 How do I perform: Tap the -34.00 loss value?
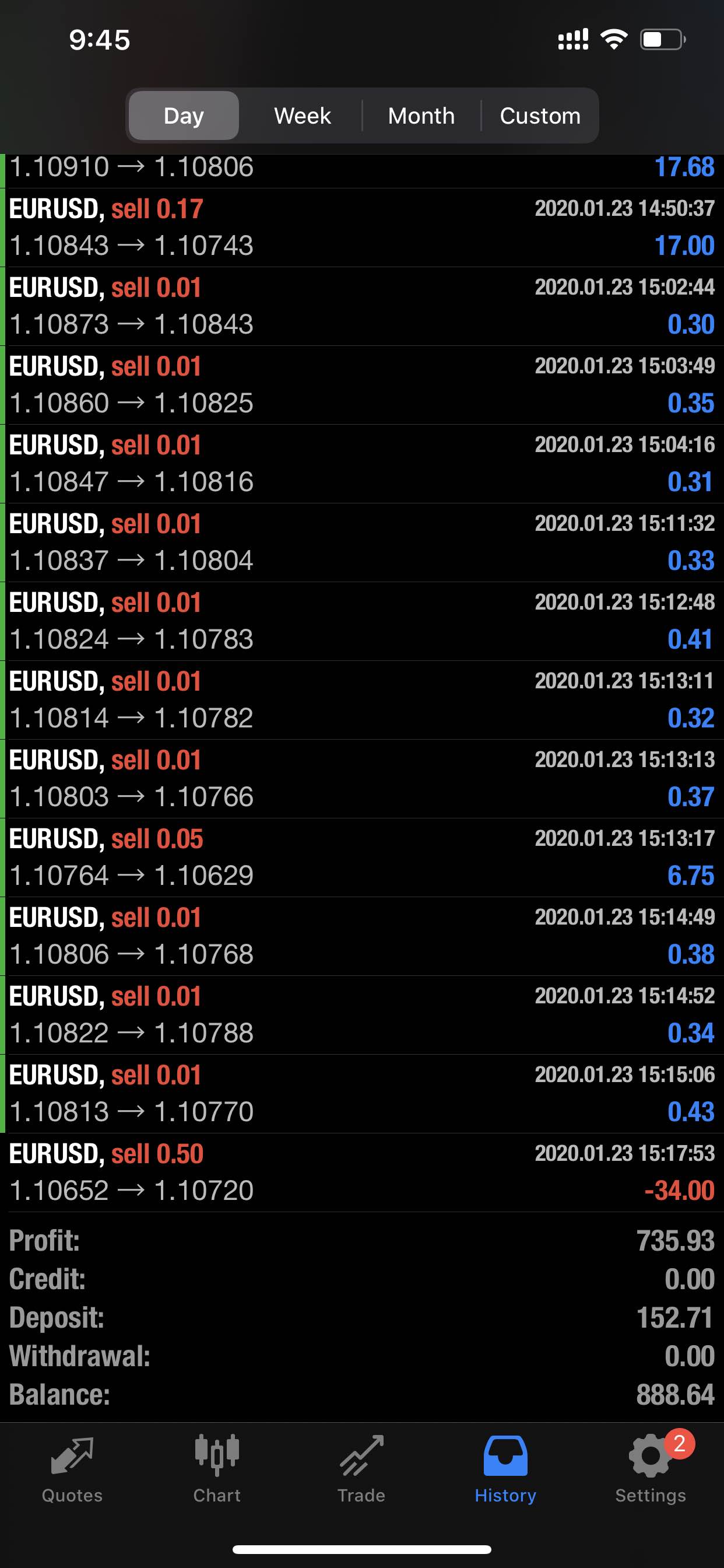coord(679,1191)
